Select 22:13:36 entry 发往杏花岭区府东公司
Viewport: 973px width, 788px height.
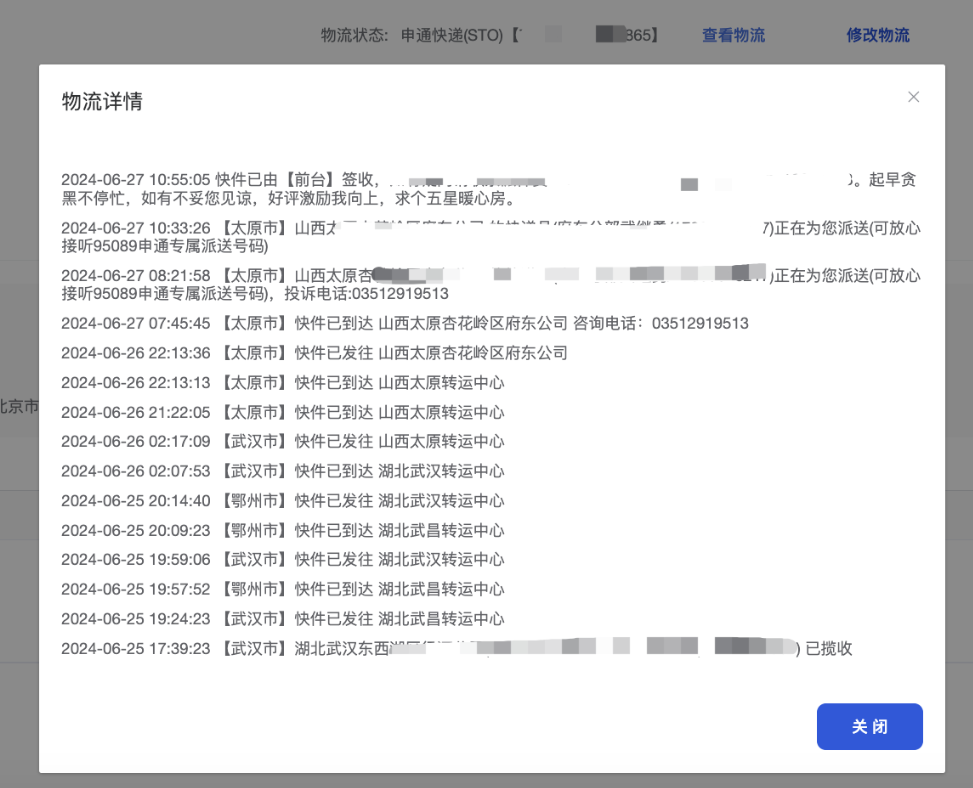pos(314,353)
